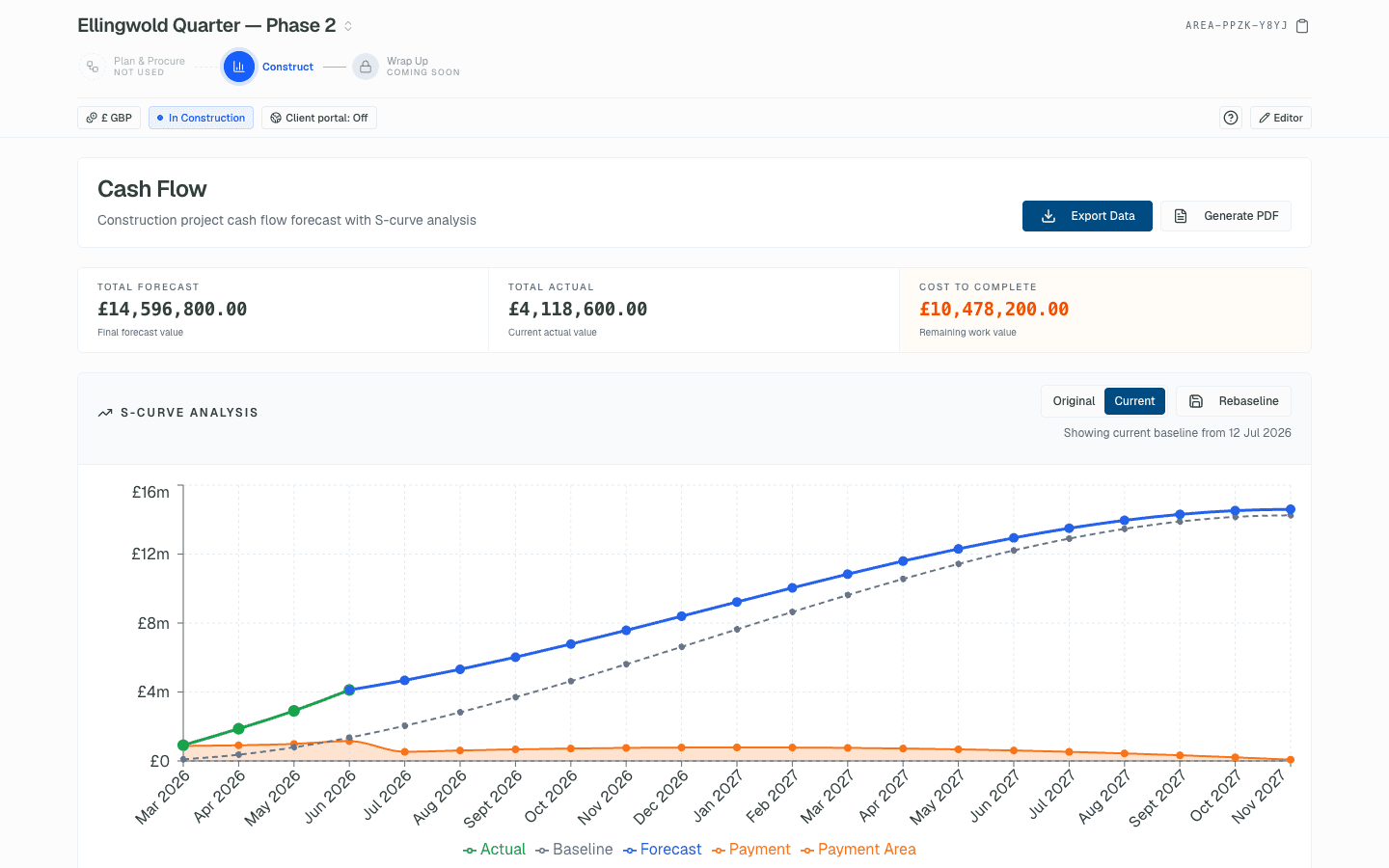Open the In Construction status badge
This screenshot has height=868, width=1389.
(x=201, y=118)
